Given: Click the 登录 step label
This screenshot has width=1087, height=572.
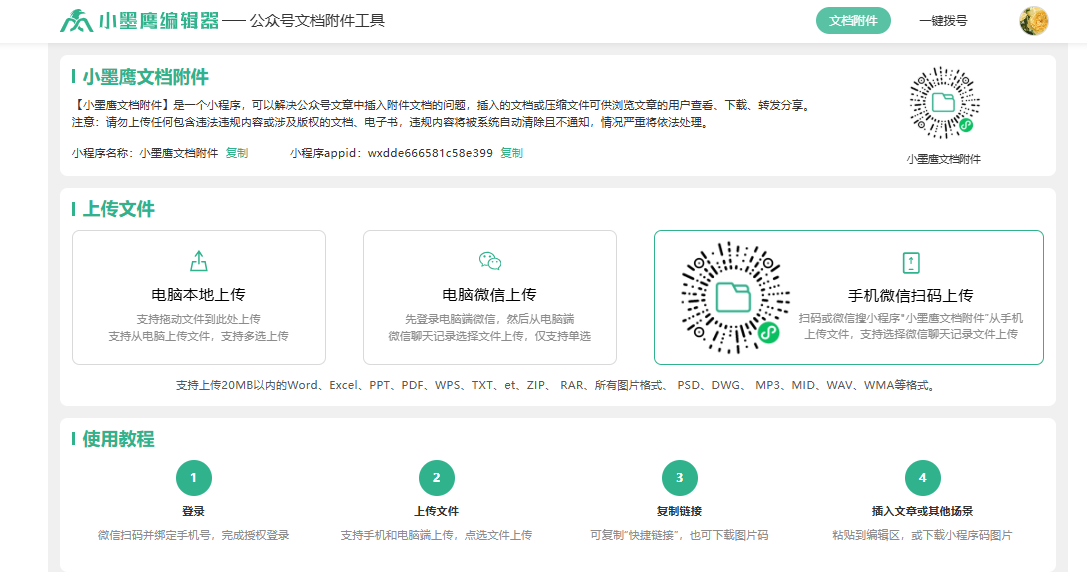Looking at the screenshot, I should click(x=193, y=511).
